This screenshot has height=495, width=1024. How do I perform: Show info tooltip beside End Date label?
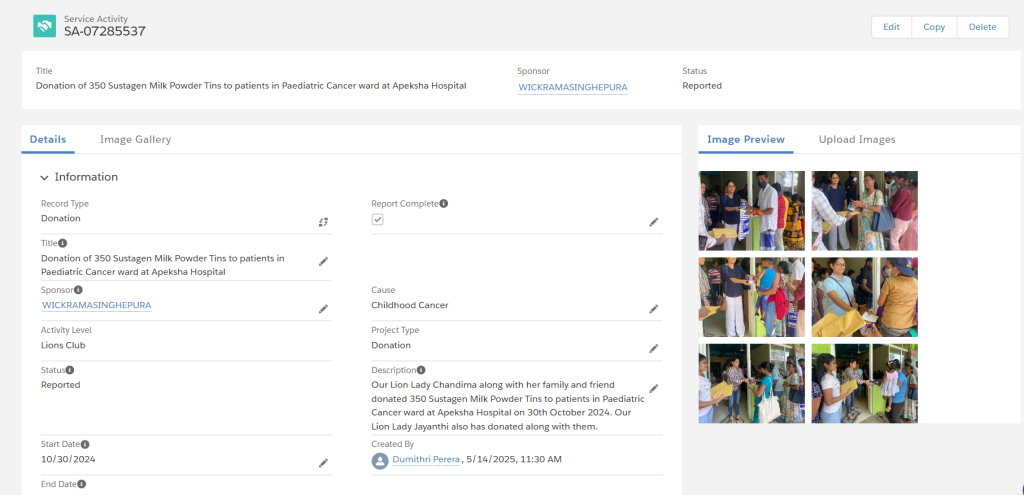[x=82, y=484]
